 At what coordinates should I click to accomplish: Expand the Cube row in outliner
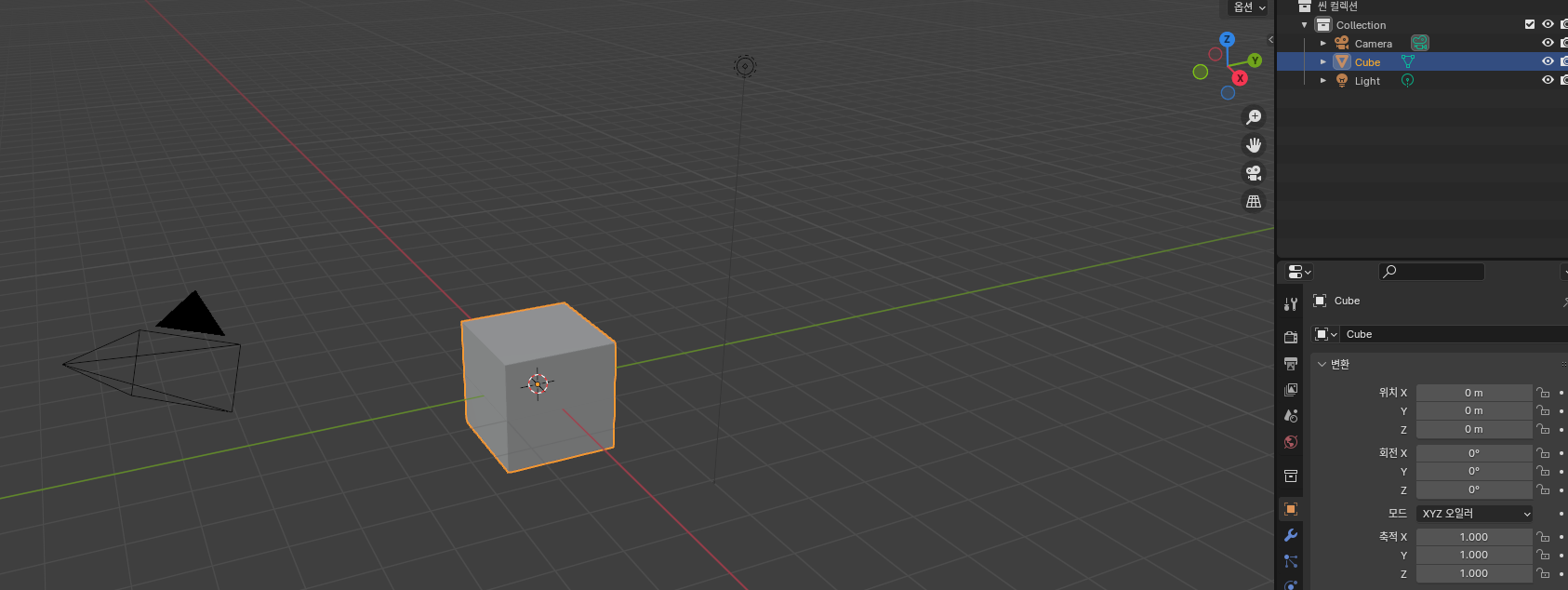1323,62
